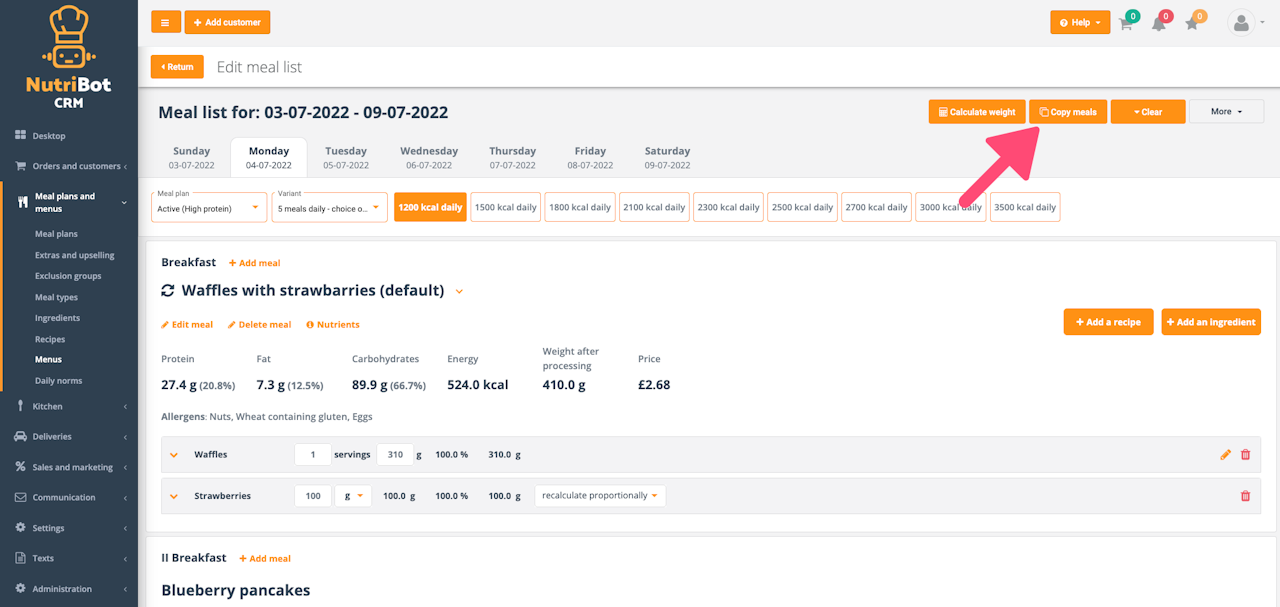Delete the Strawberries ingredient via trash icon
The height and width of the screenshot is (607, 1280).
click(1245, 496)
